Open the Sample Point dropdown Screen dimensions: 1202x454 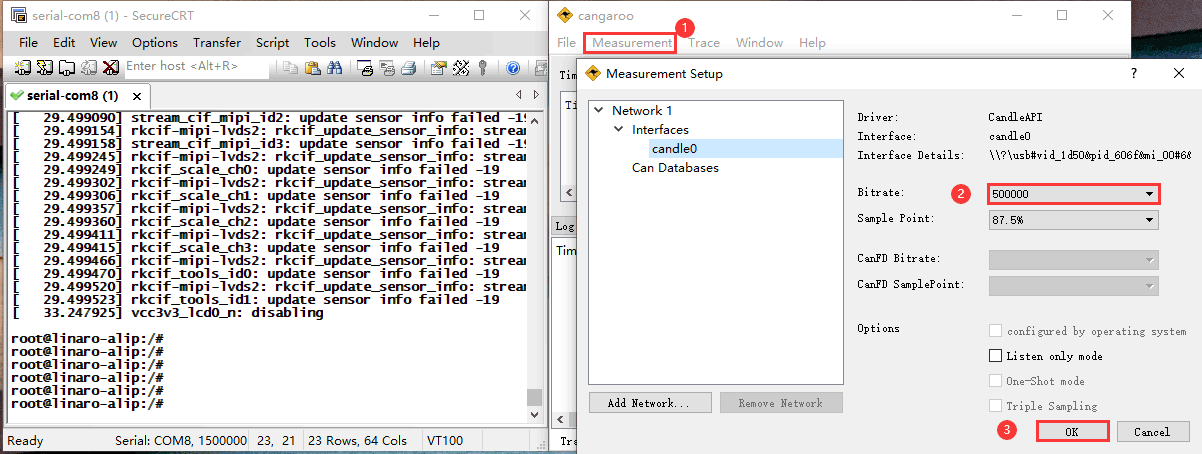(1150, 220)
